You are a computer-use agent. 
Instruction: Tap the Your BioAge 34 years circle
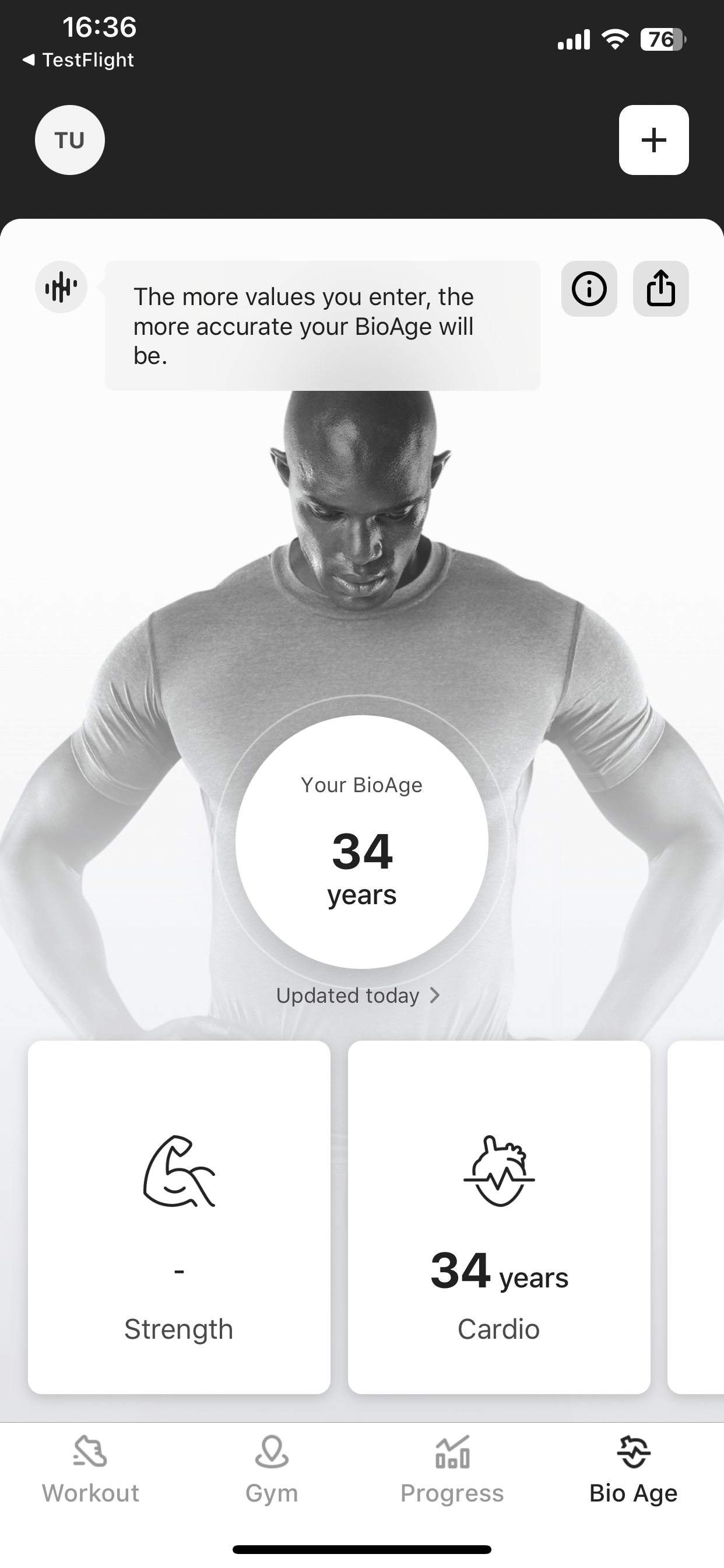pyautogui.click(x=362, y=842)
